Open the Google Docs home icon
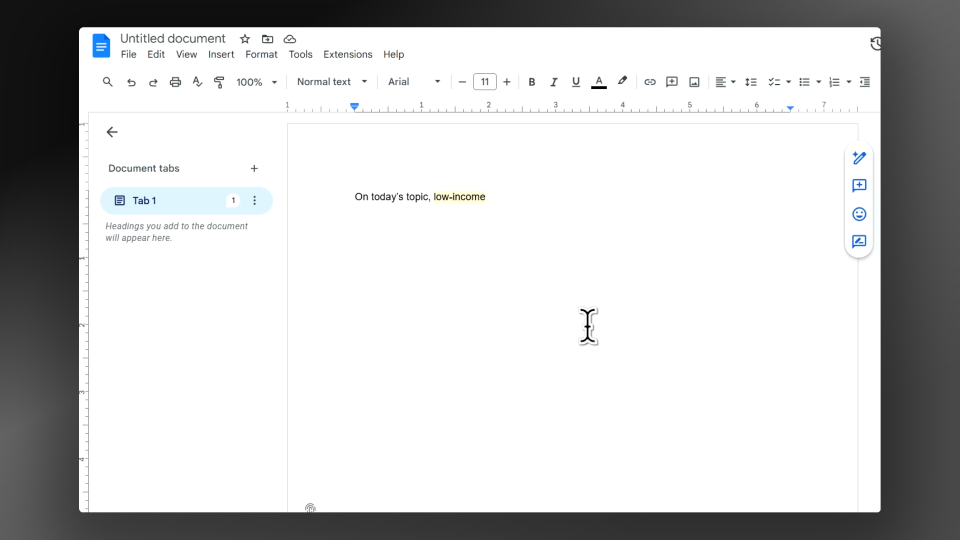 point(101,46)
